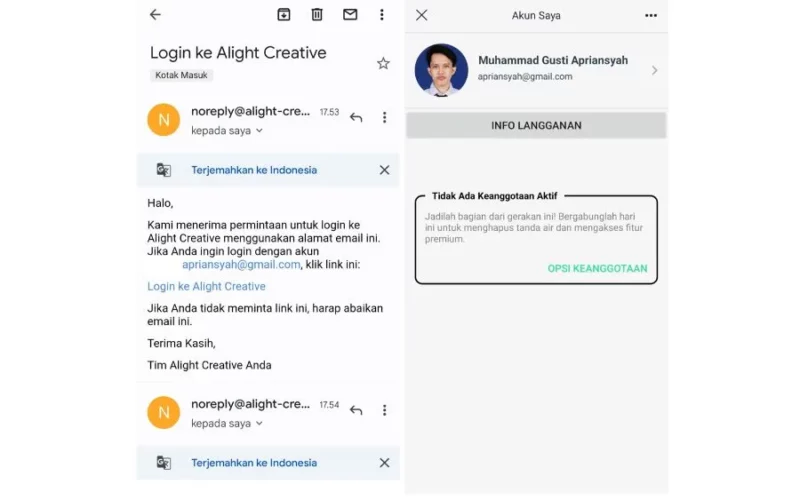This screenshot has width=800, height=500.
Task: Reply to the 17.53 message
Action: [356, 118]
